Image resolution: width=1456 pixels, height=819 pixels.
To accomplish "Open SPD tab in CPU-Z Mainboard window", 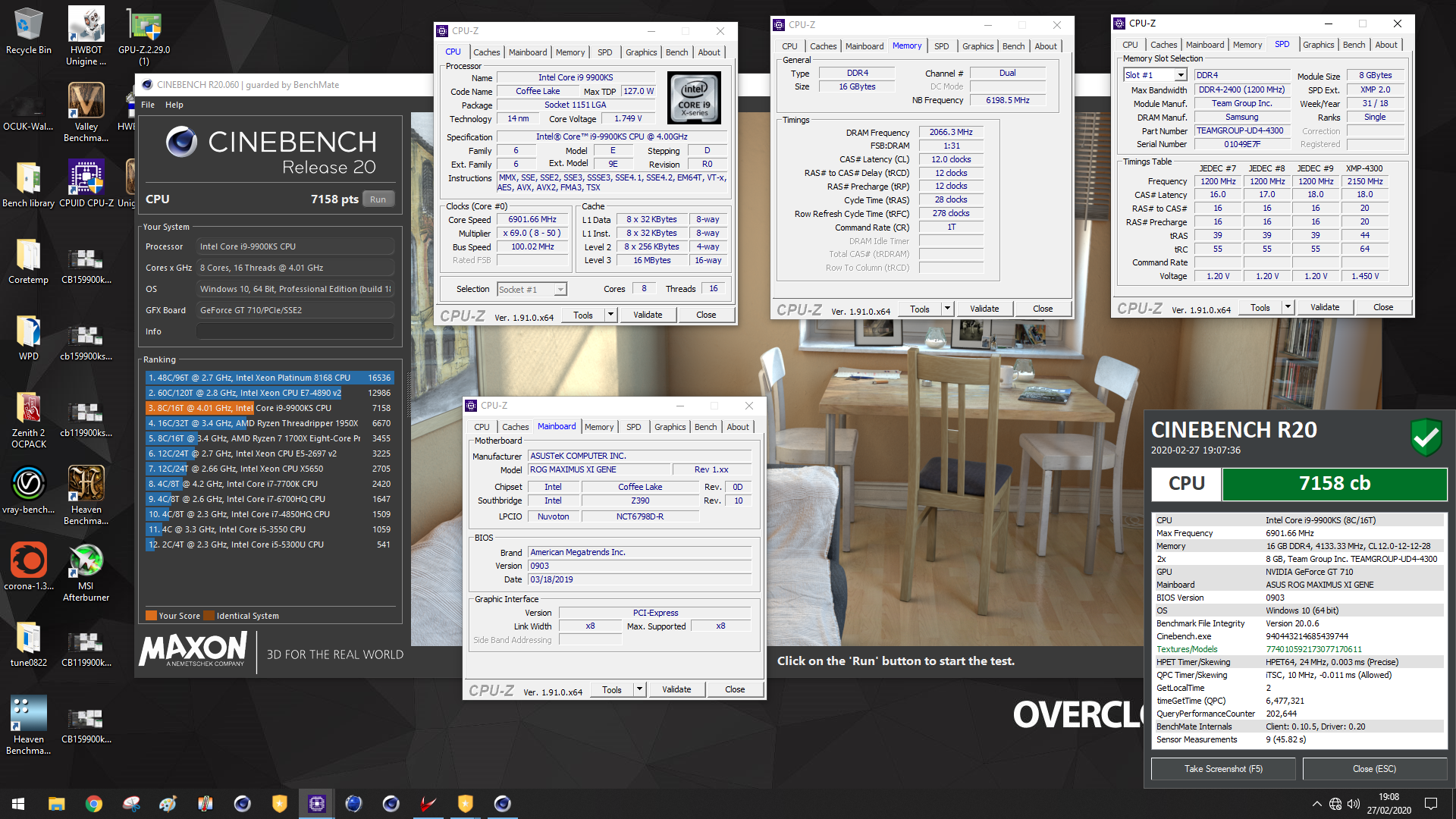I will coord(633,427).
